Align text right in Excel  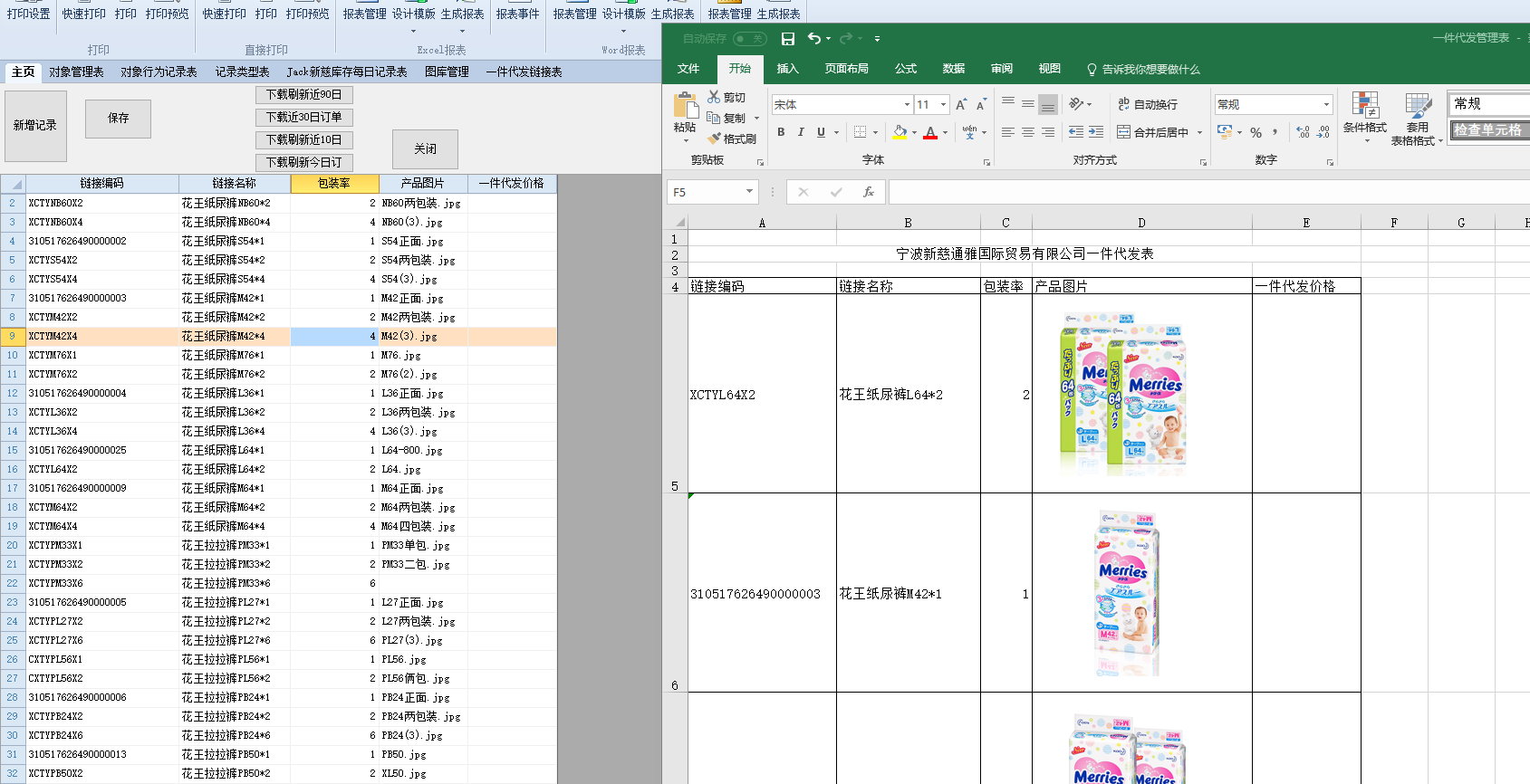(x=1048, y=132)
